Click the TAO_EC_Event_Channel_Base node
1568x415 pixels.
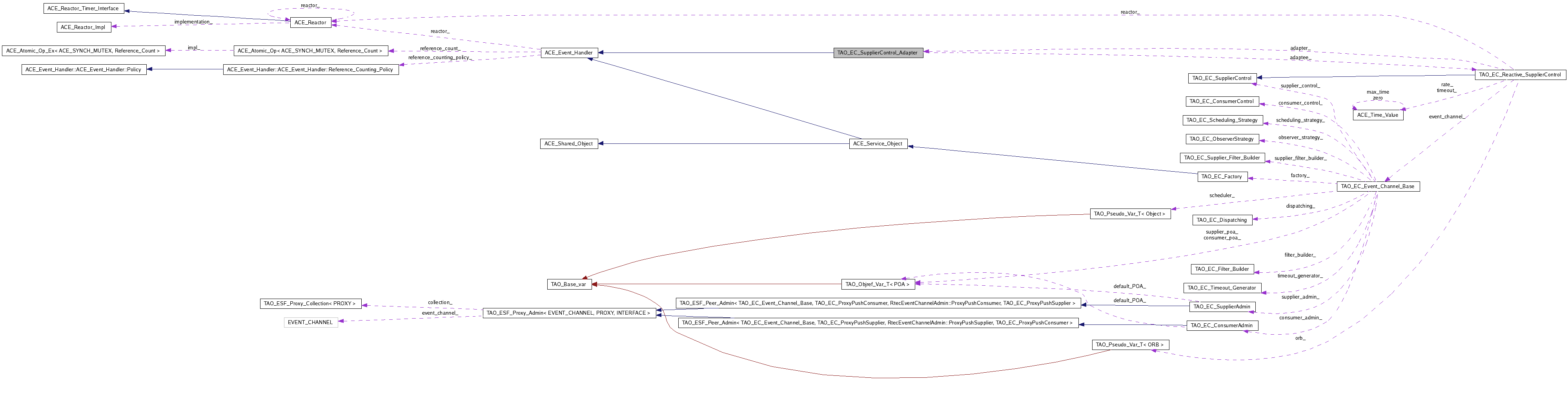[1377, 187]
